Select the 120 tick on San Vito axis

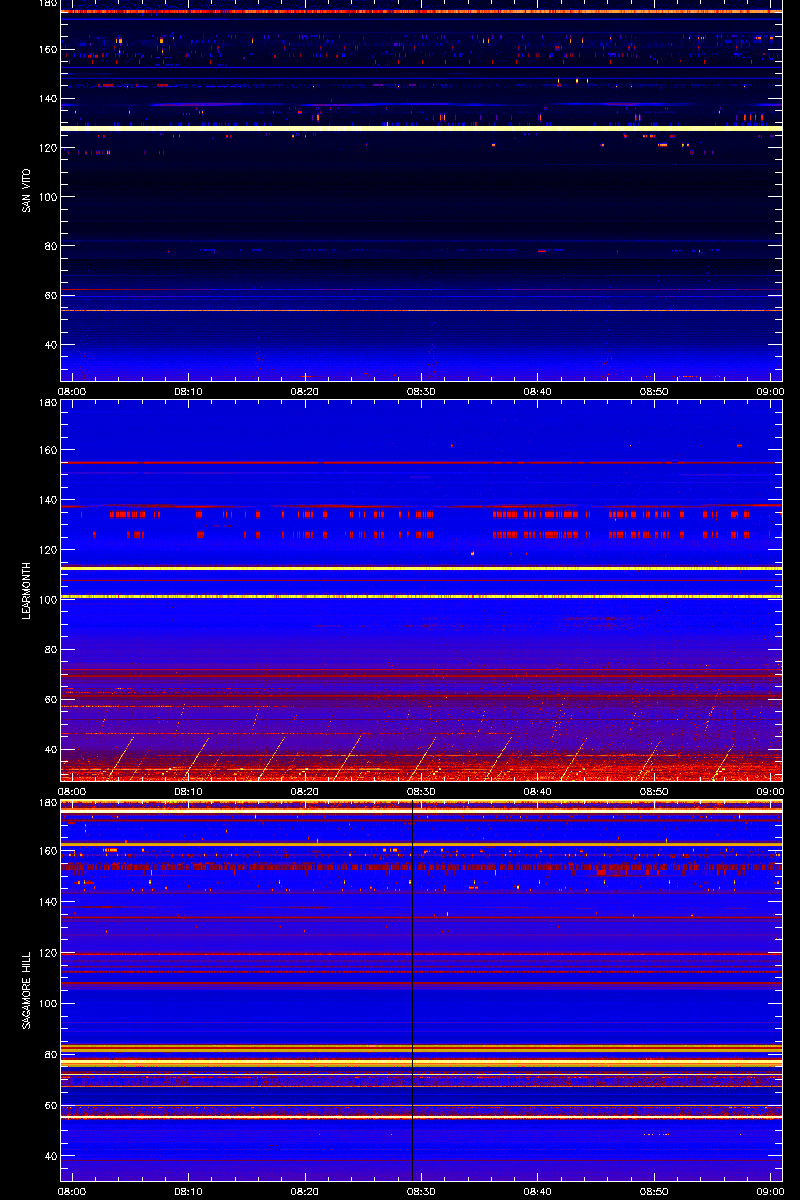coord(49,148)
